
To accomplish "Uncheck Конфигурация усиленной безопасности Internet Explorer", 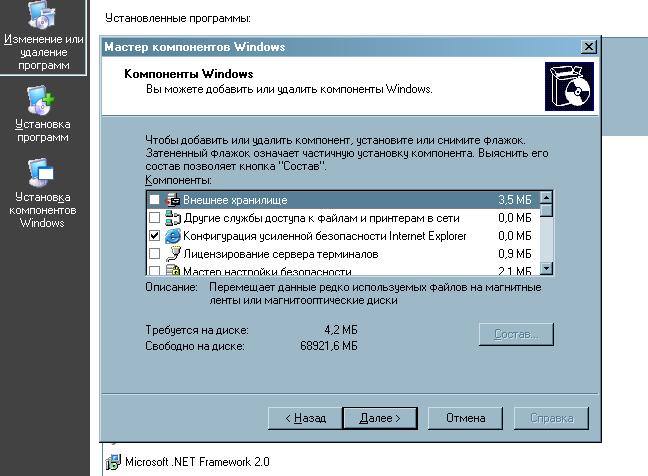I will (x=155, y=236).
